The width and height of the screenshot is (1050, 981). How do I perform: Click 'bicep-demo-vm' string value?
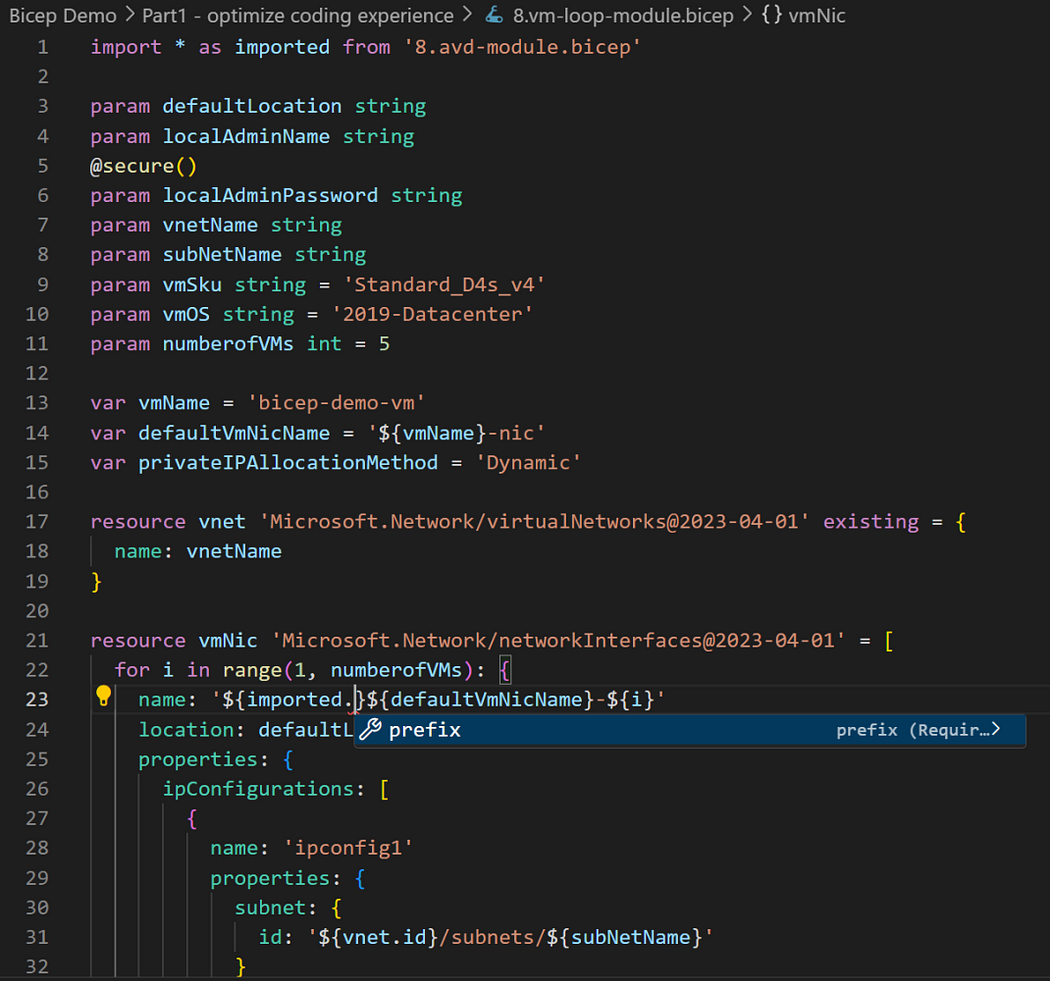336,402
